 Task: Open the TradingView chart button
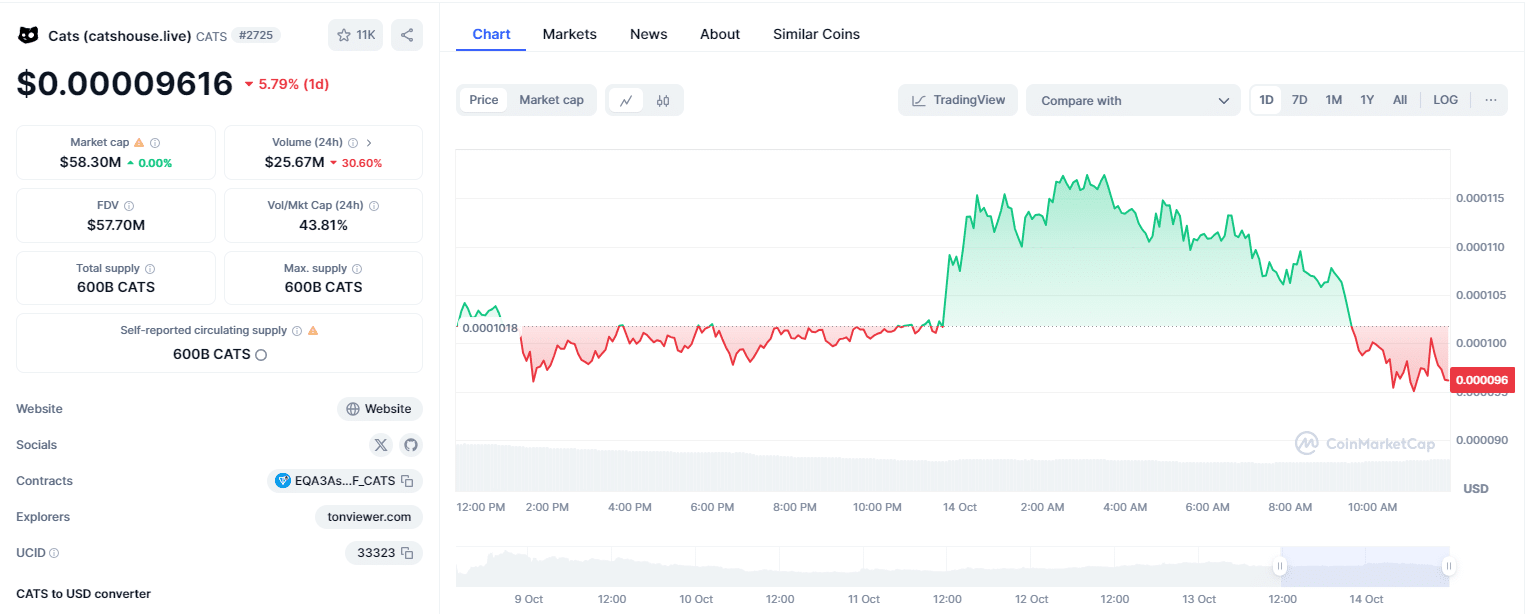[x=958, y=100]
